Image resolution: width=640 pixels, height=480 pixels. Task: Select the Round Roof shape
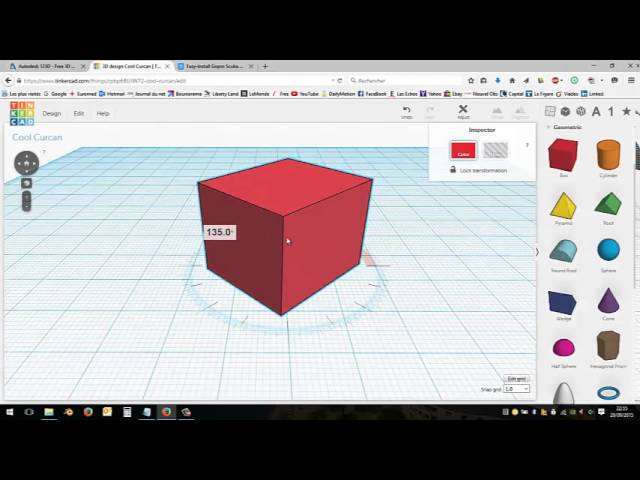[x=563, y=251]
